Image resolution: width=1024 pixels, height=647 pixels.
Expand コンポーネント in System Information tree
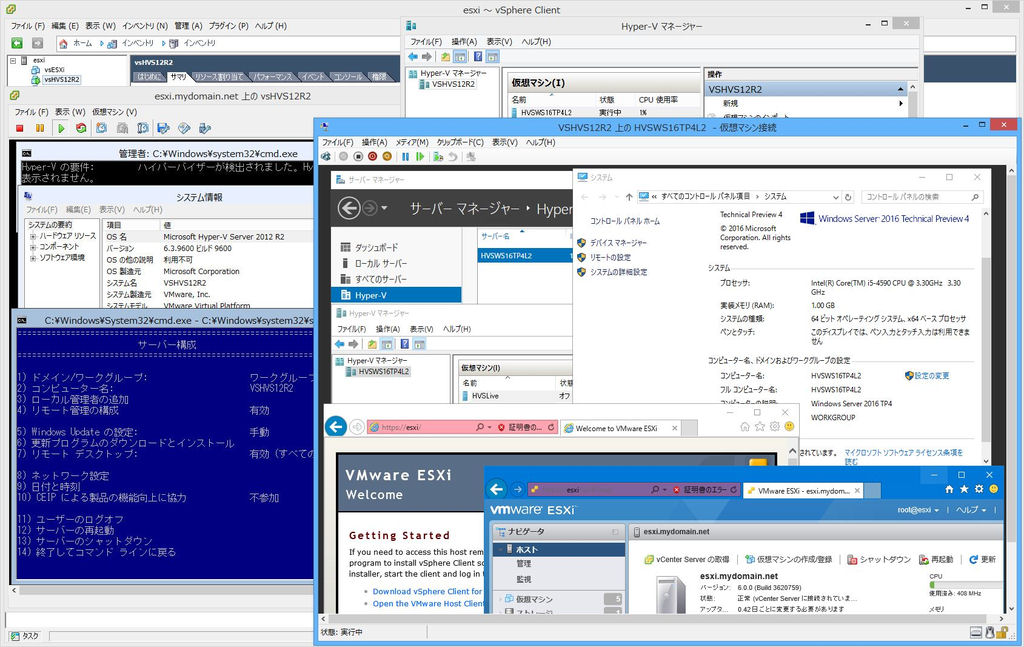coord(33,247)
